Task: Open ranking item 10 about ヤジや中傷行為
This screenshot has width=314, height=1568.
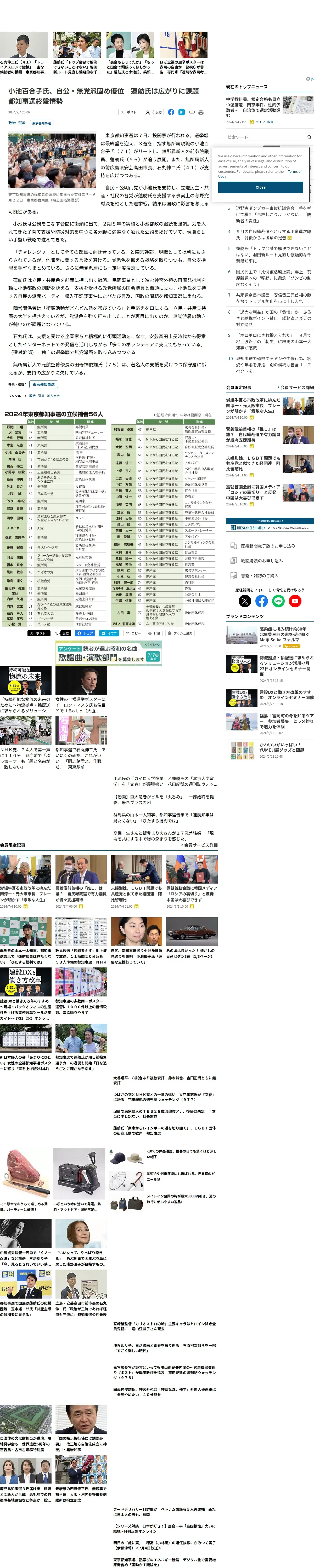Action: click(270, 365)
